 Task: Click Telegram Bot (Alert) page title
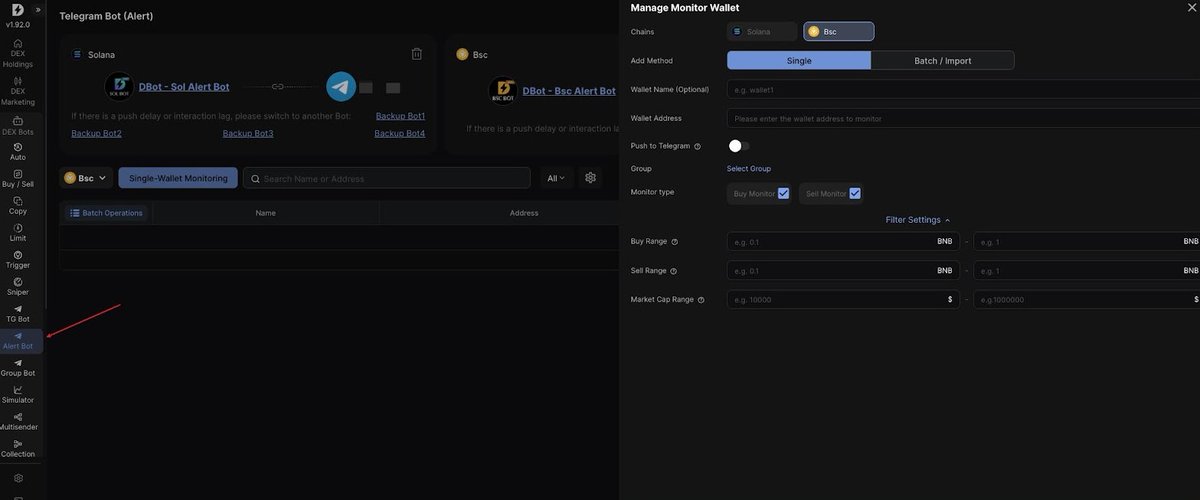coord(106,16)
